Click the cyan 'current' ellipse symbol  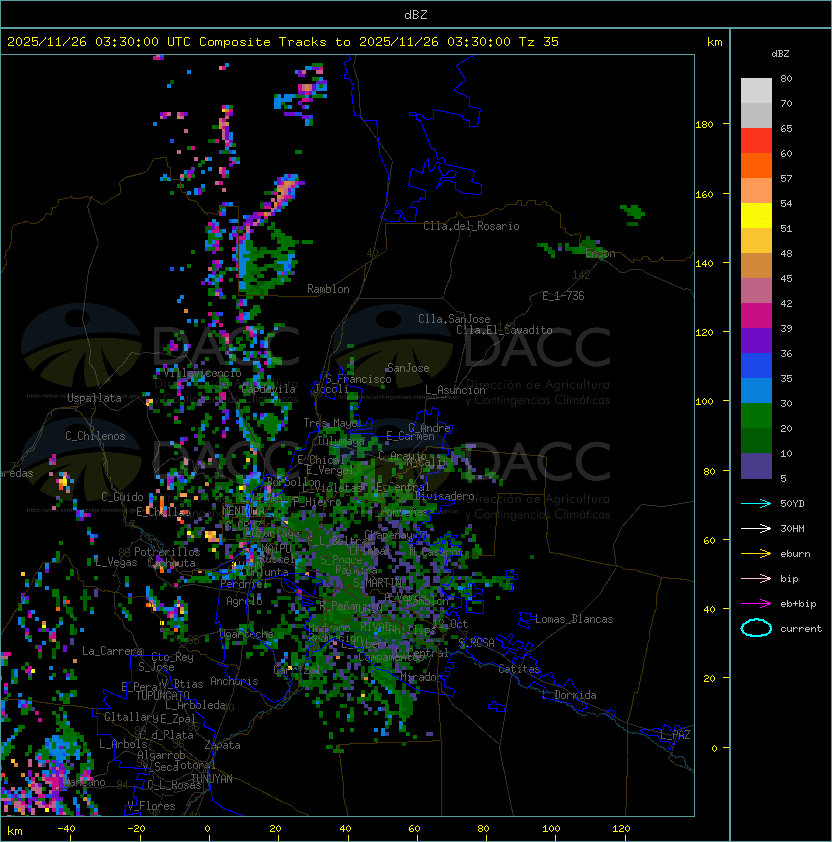coord(756,628)
